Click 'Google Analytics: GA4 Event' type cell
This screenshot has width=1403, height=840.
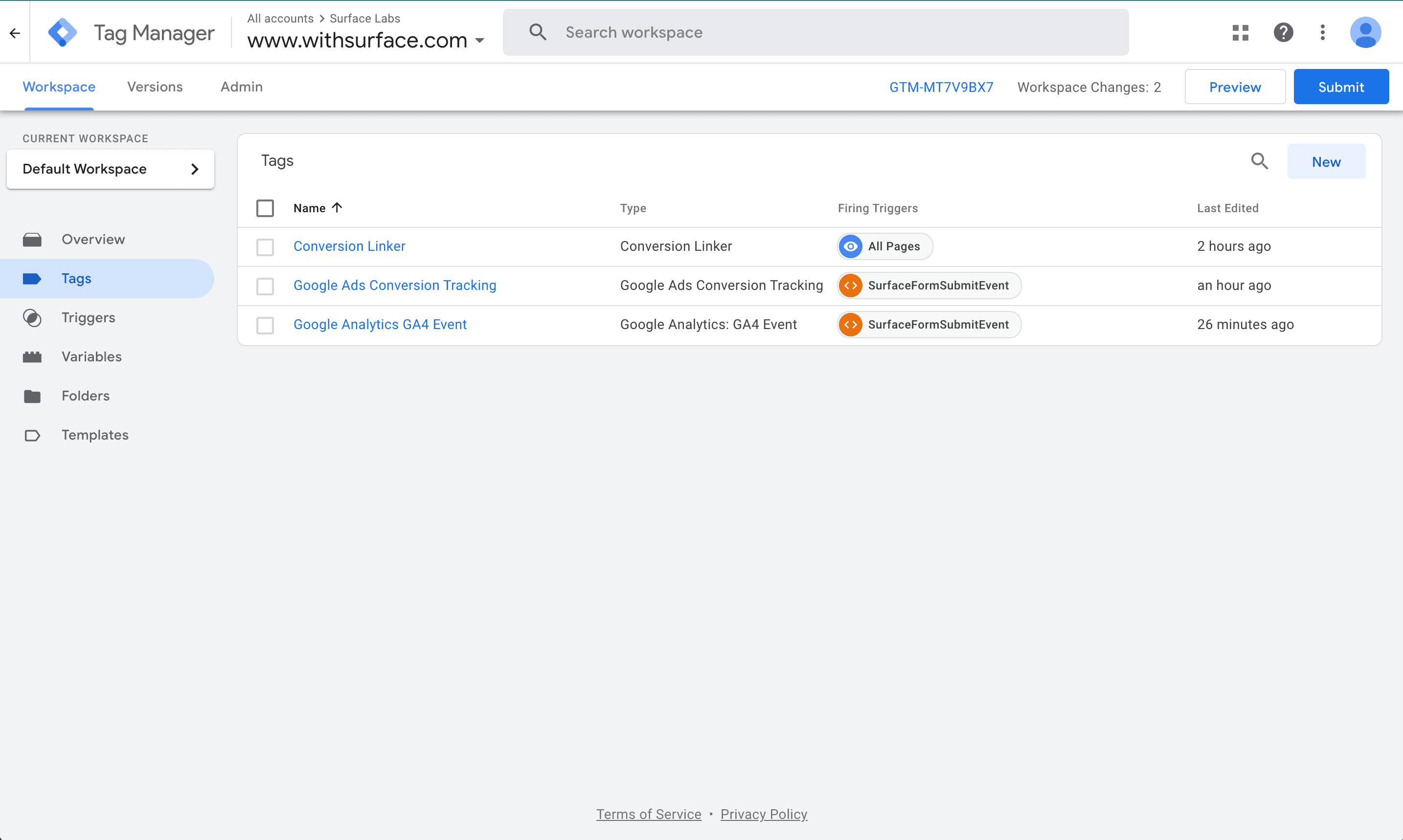pos(708,324)
